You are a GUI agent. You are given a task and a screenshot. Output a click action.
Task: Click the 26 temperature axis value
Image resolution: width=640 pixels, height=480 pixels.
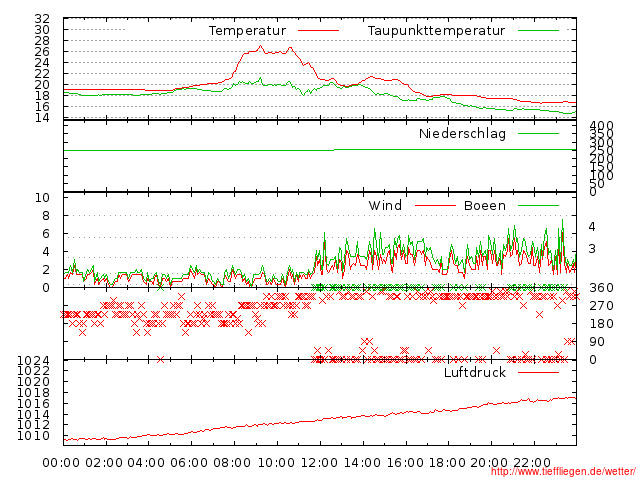pos(42,51)
